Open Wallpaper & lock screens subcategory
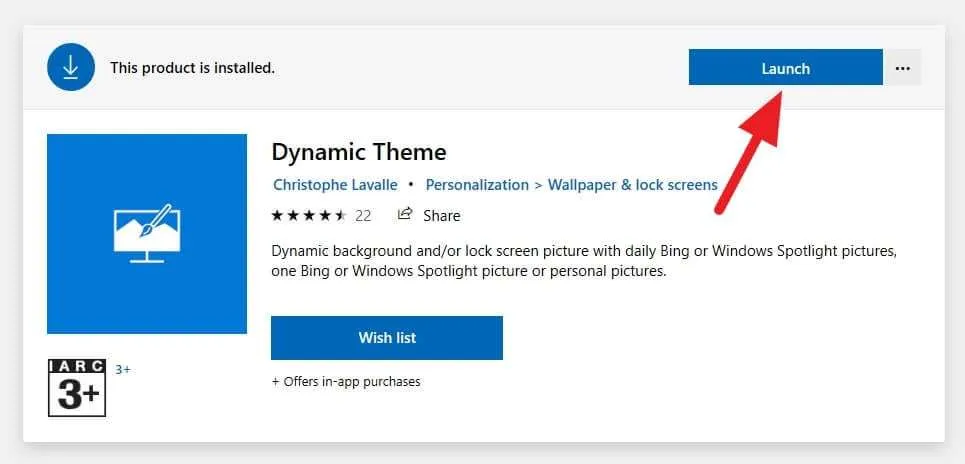Screen dimensions: 965x464 coord(633,185)
